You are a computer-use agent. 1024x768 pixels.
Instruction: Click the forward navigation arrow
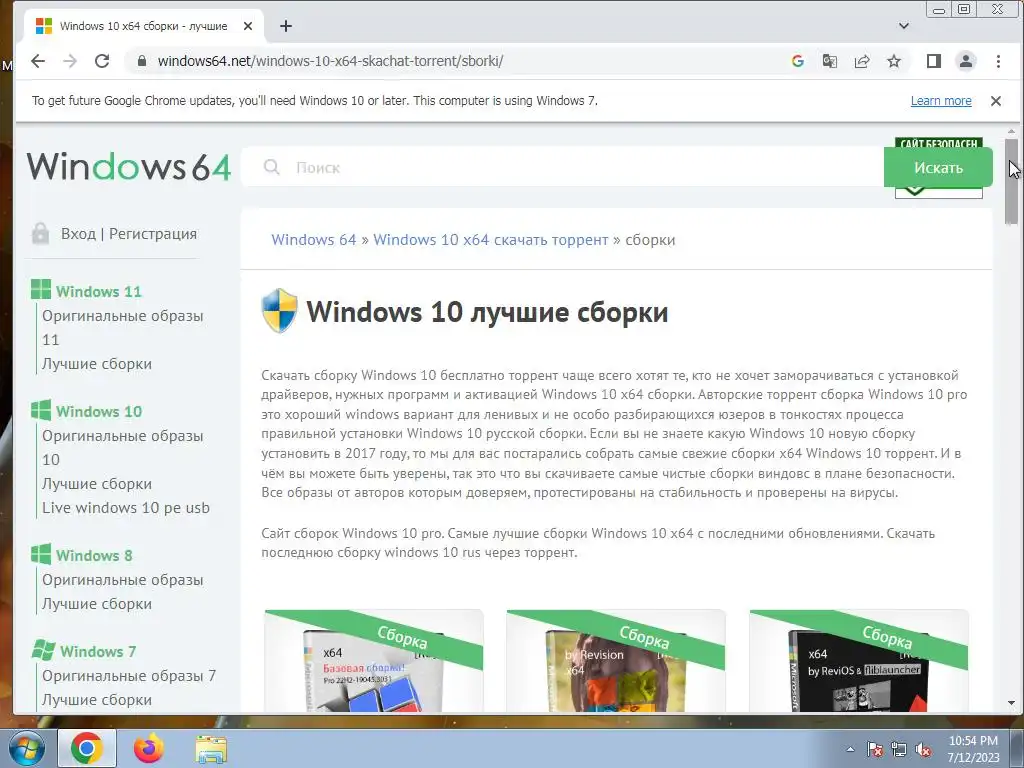(x=70, y=61)
